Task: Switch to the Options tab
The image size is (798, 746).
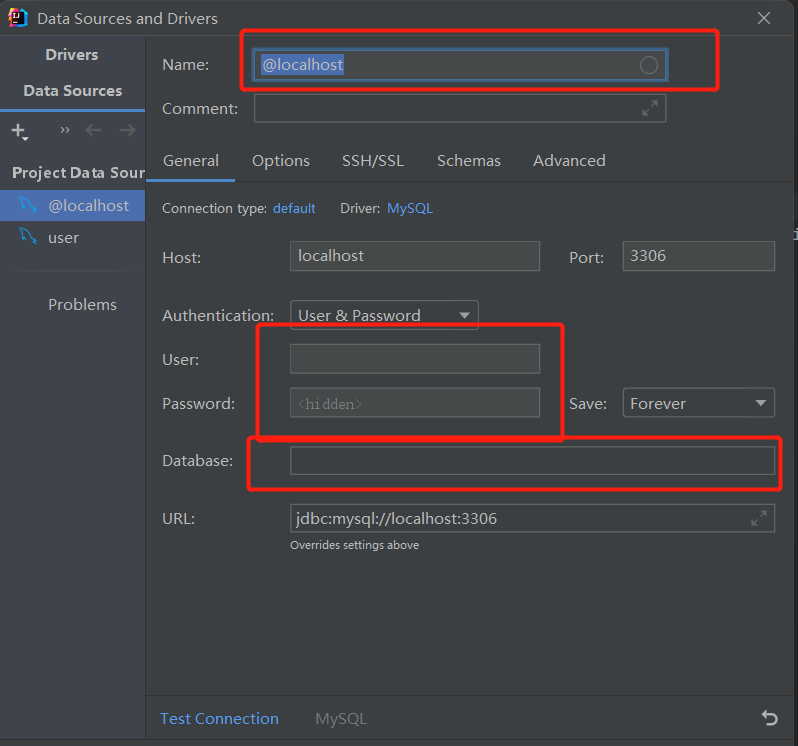Action: (281, 161)
